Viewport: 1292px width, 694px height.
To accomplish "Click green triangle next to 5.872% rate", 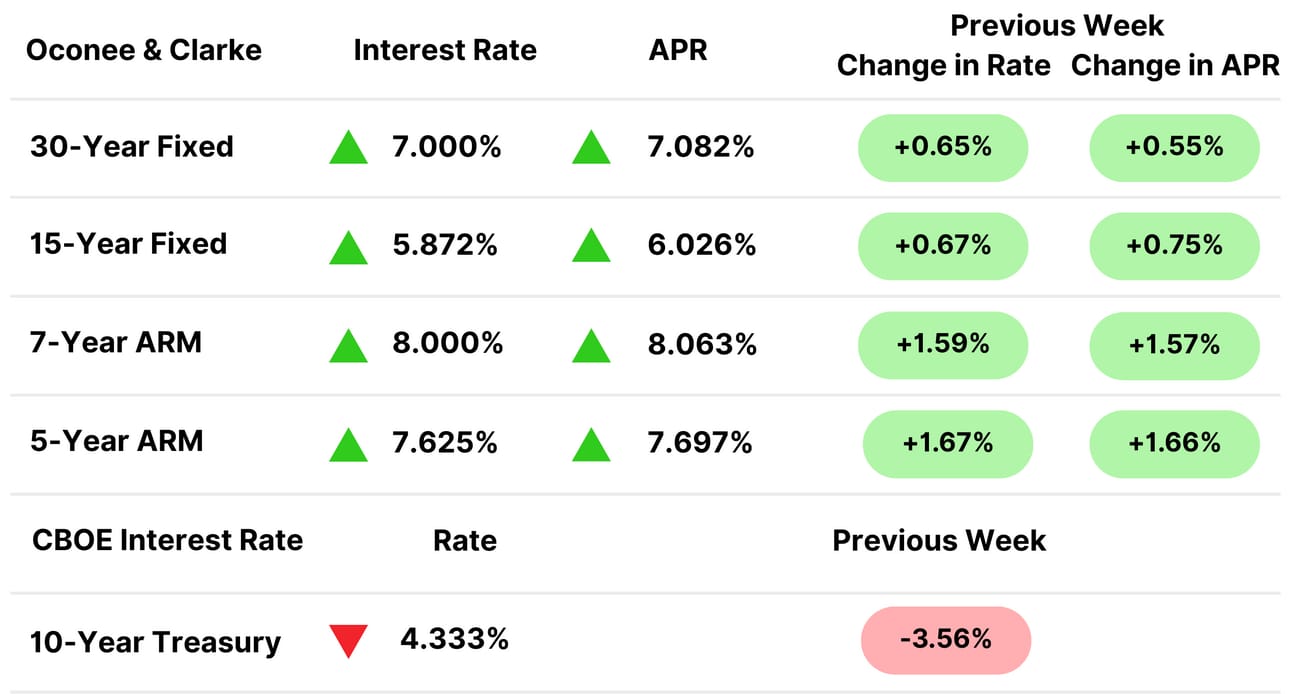I will [x=349, y=246].
